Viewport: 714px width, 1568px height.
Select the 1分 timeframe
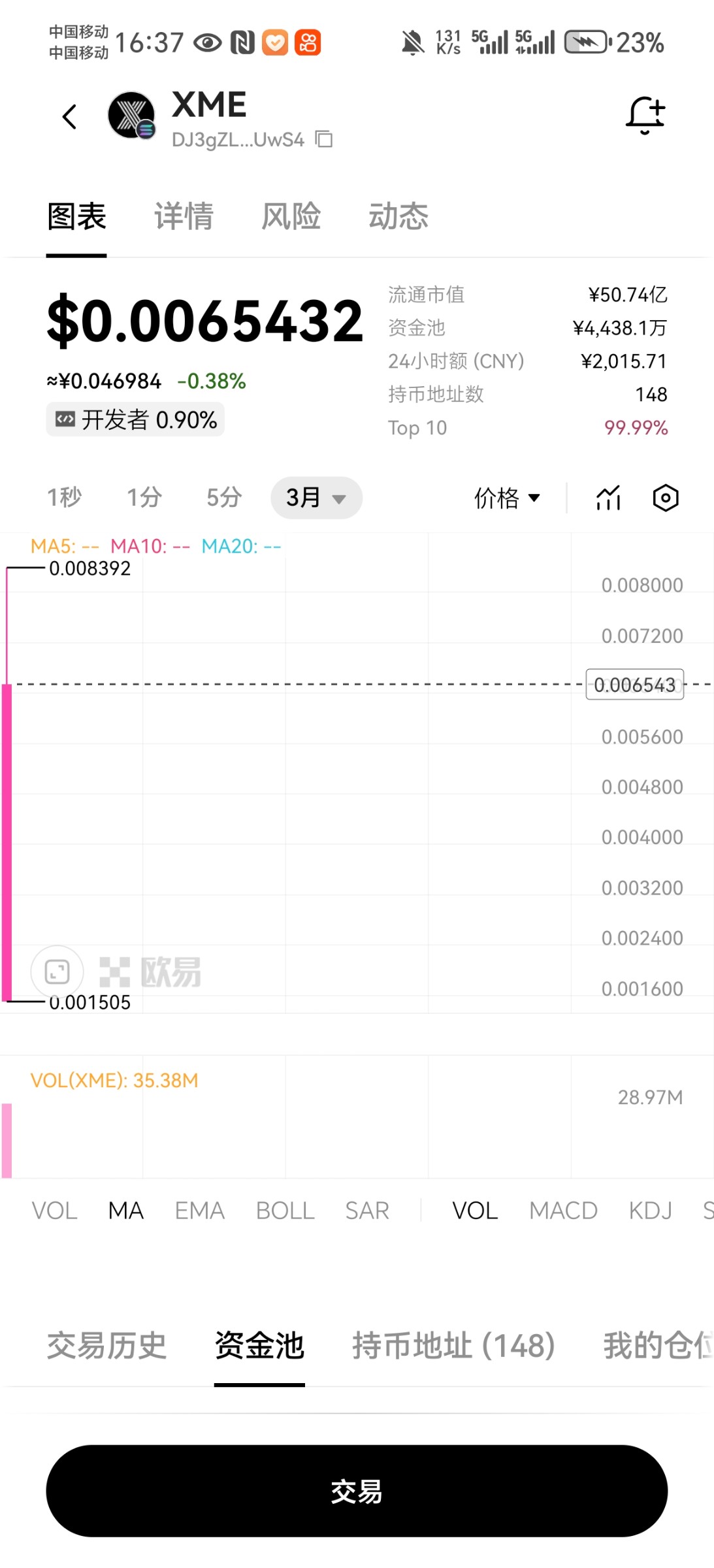click(x=144, y=498)
